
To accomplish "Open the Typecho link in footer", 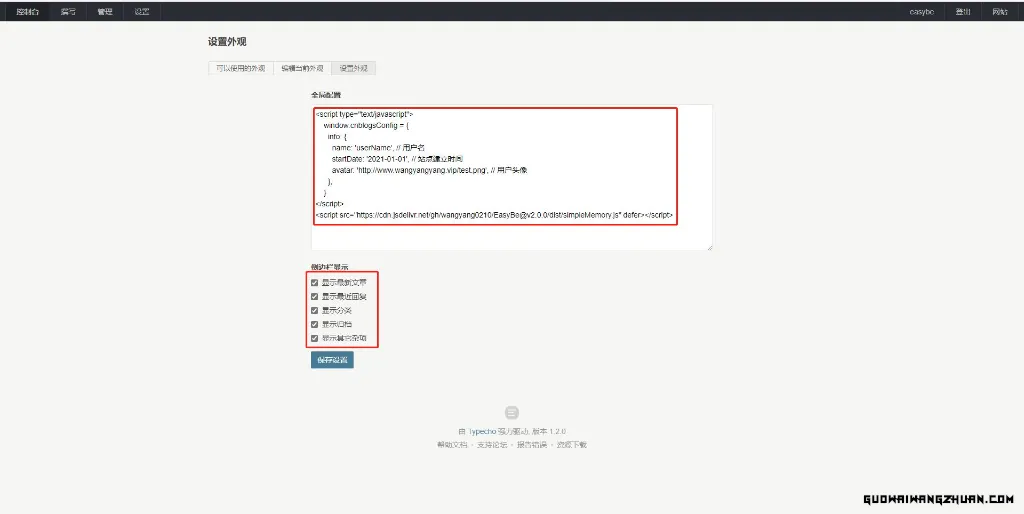I will tap(481, 432).
